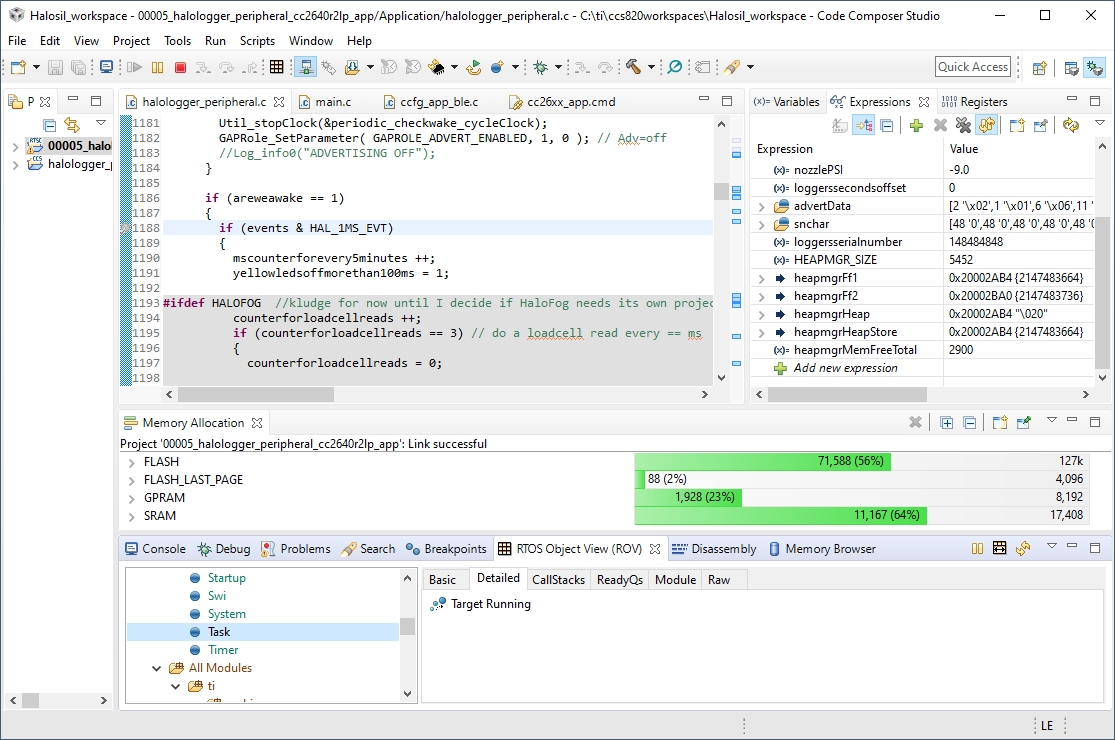Open the Scripts menu
This screenshot has width=1115, height=740.
(257, 41)
